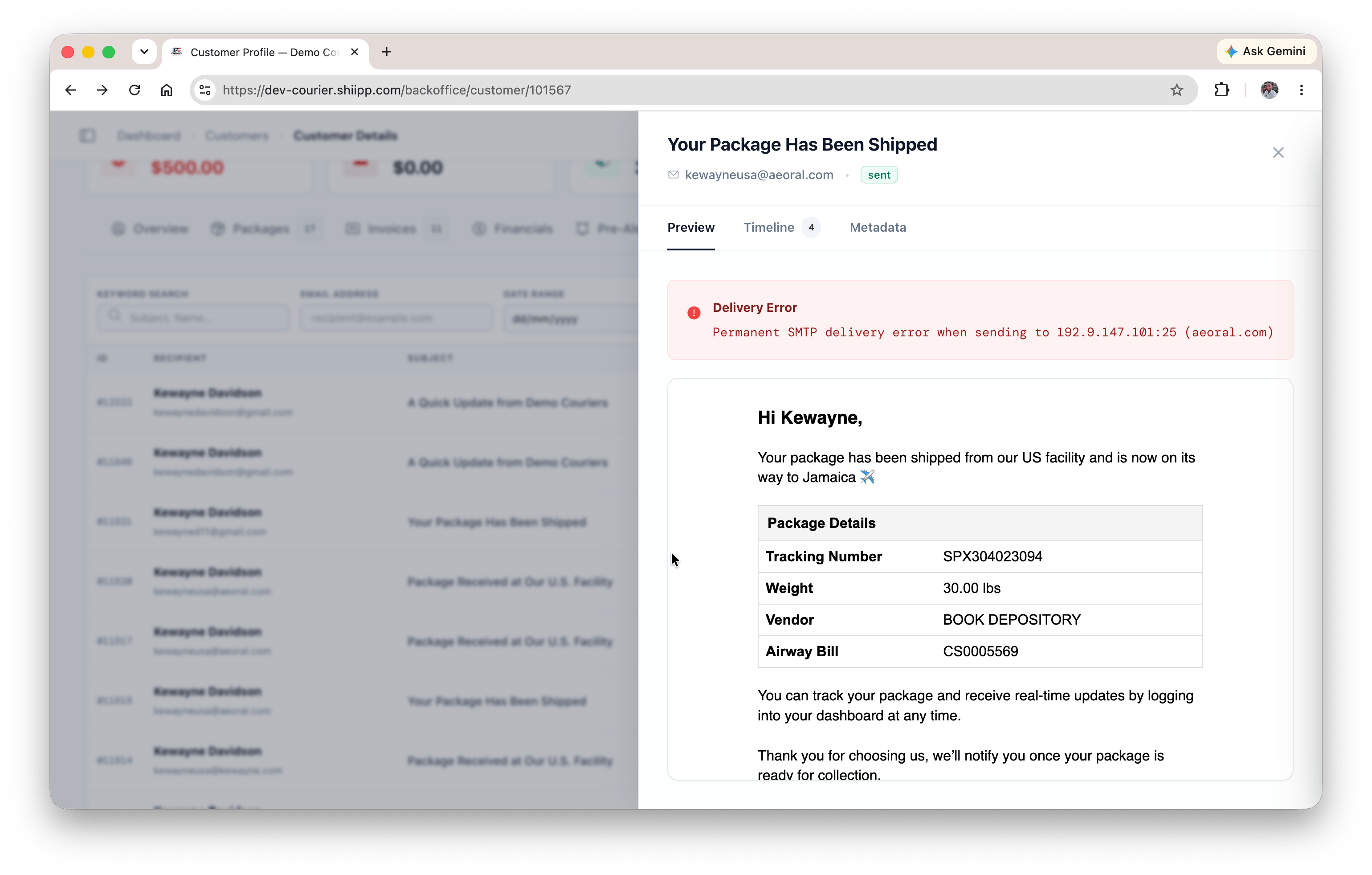Click the mail envelope icon beside recipient
The width and height of the screenshot is (1372, 875).
(673, 175)
